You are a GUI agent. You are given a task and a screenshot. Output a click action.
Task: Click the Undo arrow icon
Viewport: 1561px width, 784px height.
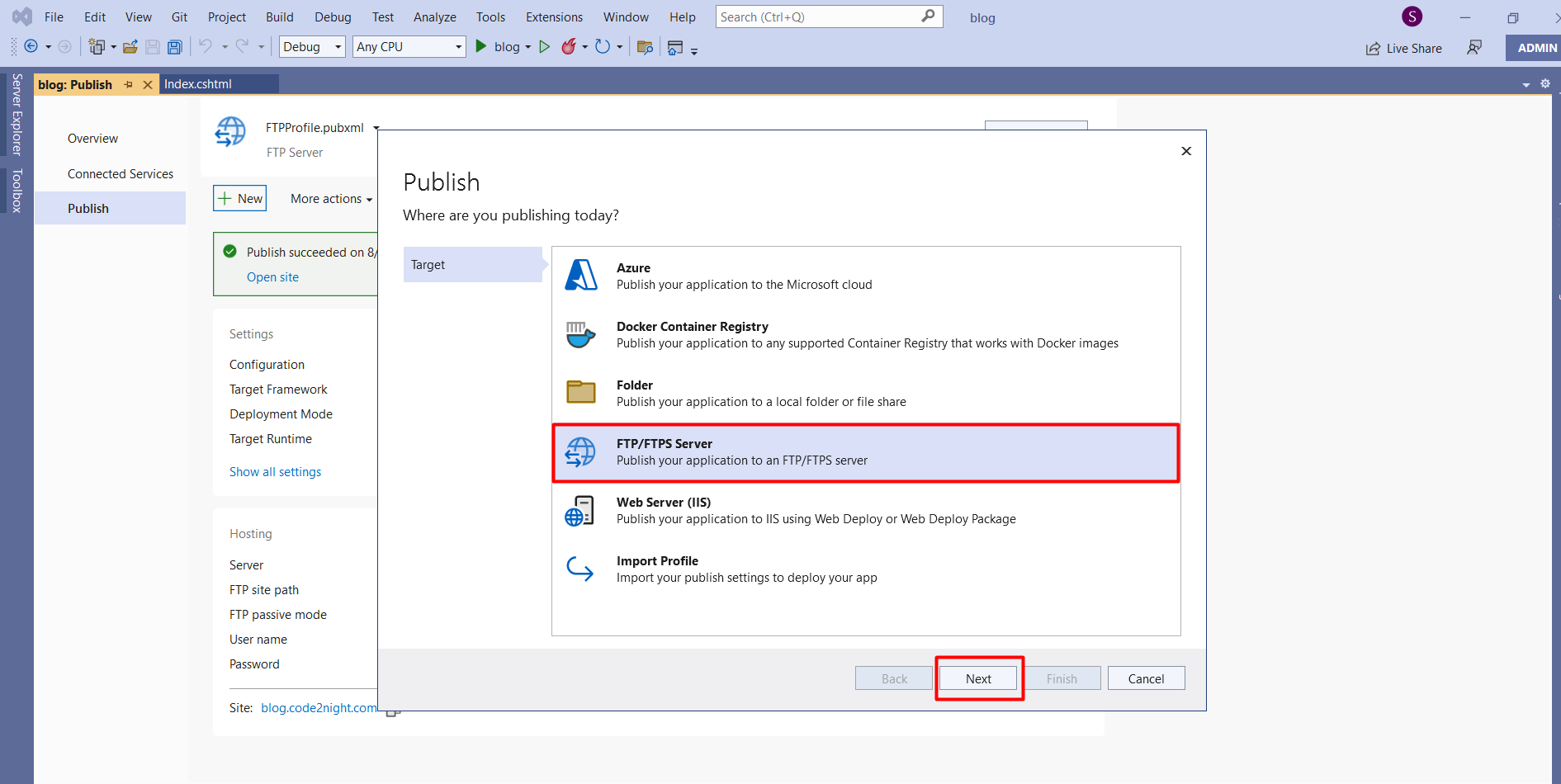(206, 46)
